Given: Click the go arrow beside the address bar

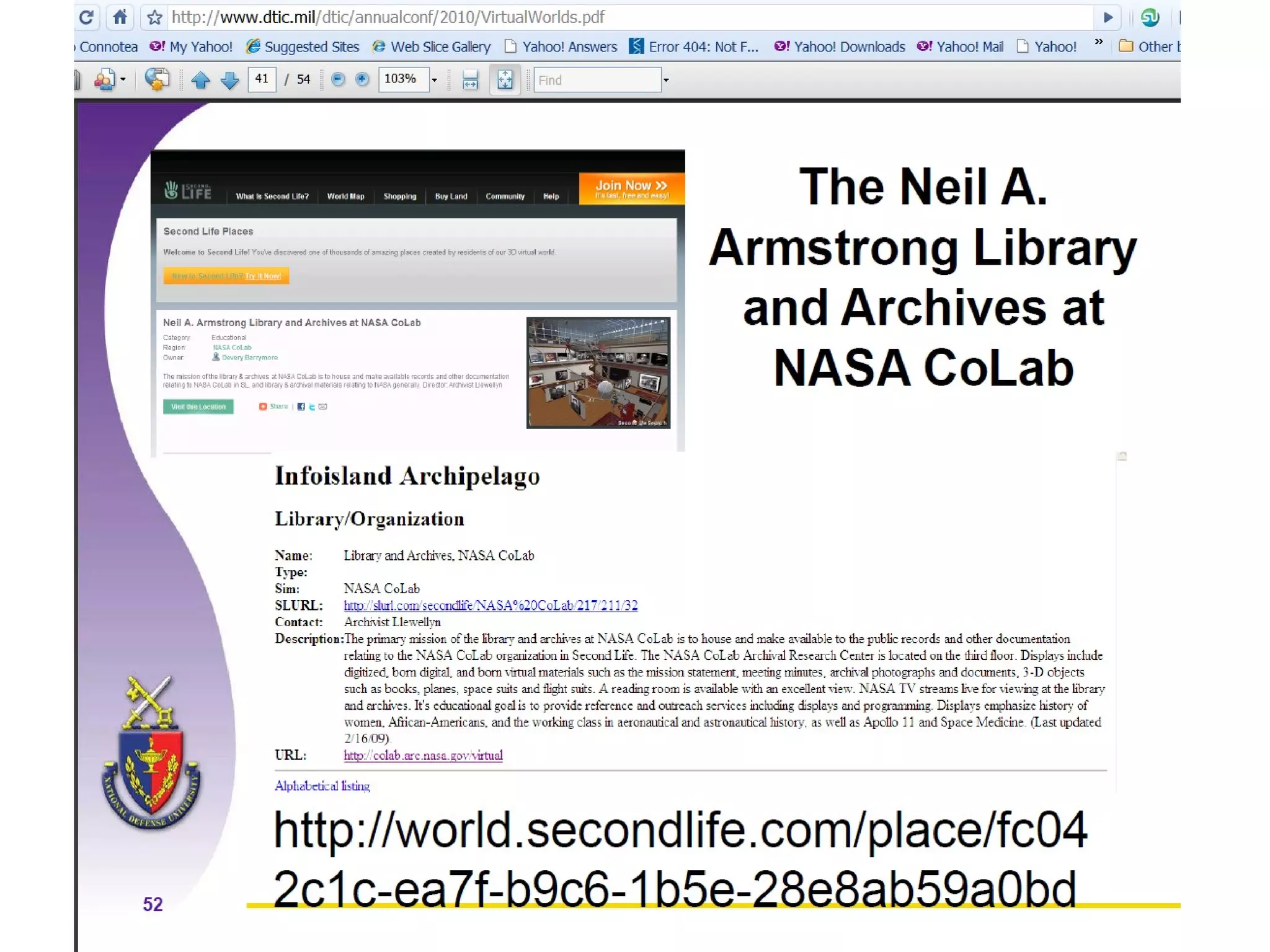Looking at the screenshot, I should point(1108,17).
